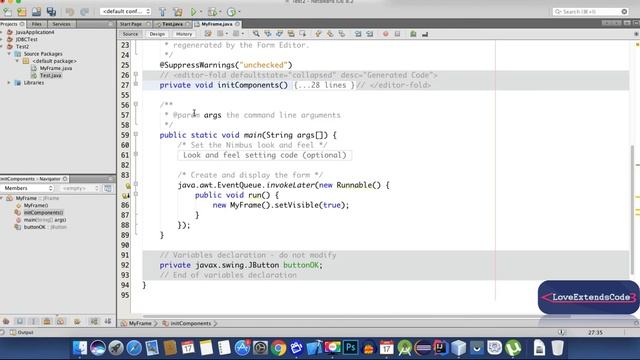Switch to Design view button
The height and width of the screenshot is (360, 640).
[157, 34]
